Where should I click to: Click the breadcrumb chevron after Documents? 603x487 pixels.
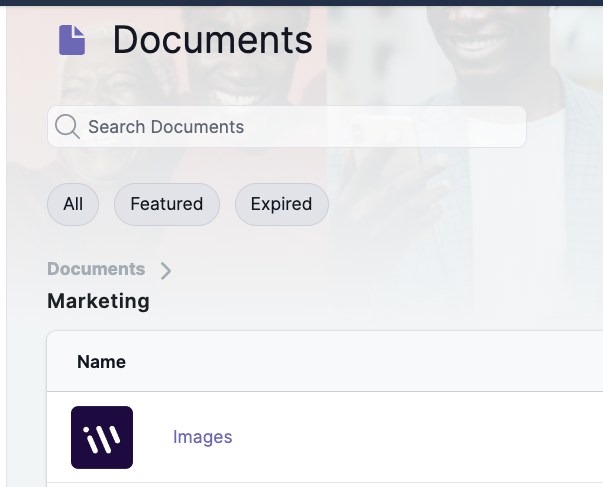tap(166, 270)
